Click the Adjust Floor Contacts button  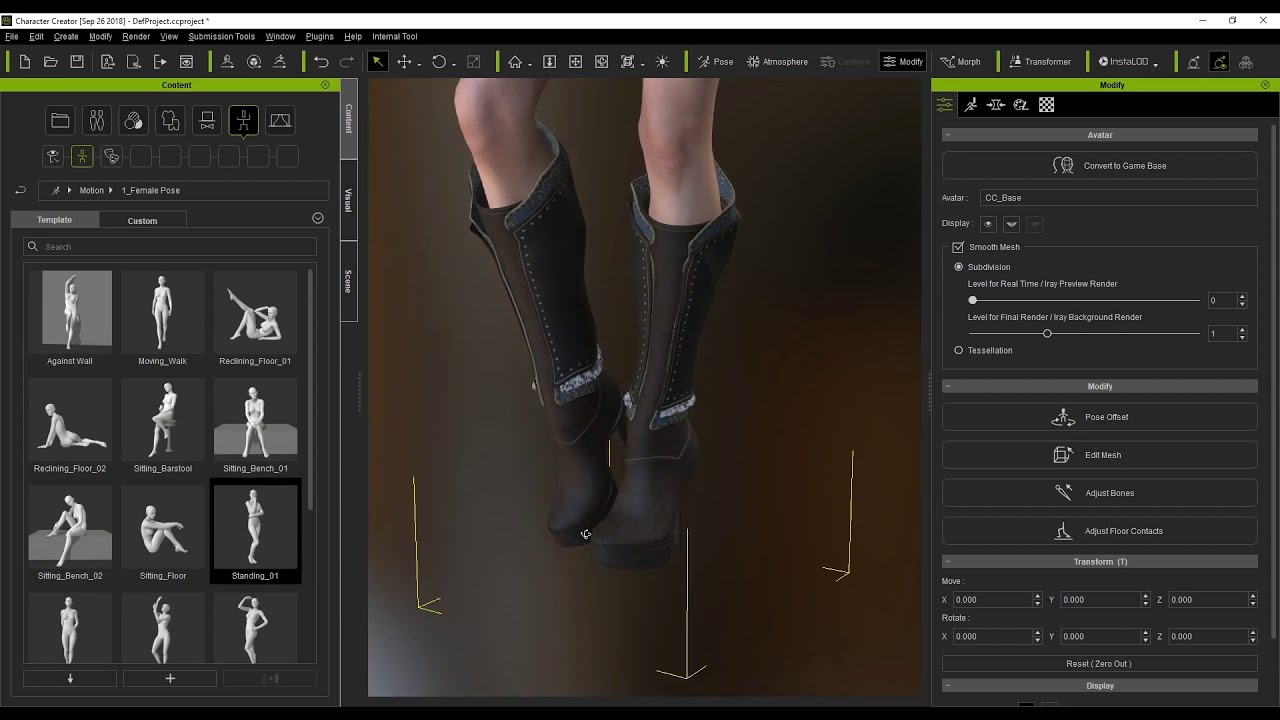tap(1100, 531)
